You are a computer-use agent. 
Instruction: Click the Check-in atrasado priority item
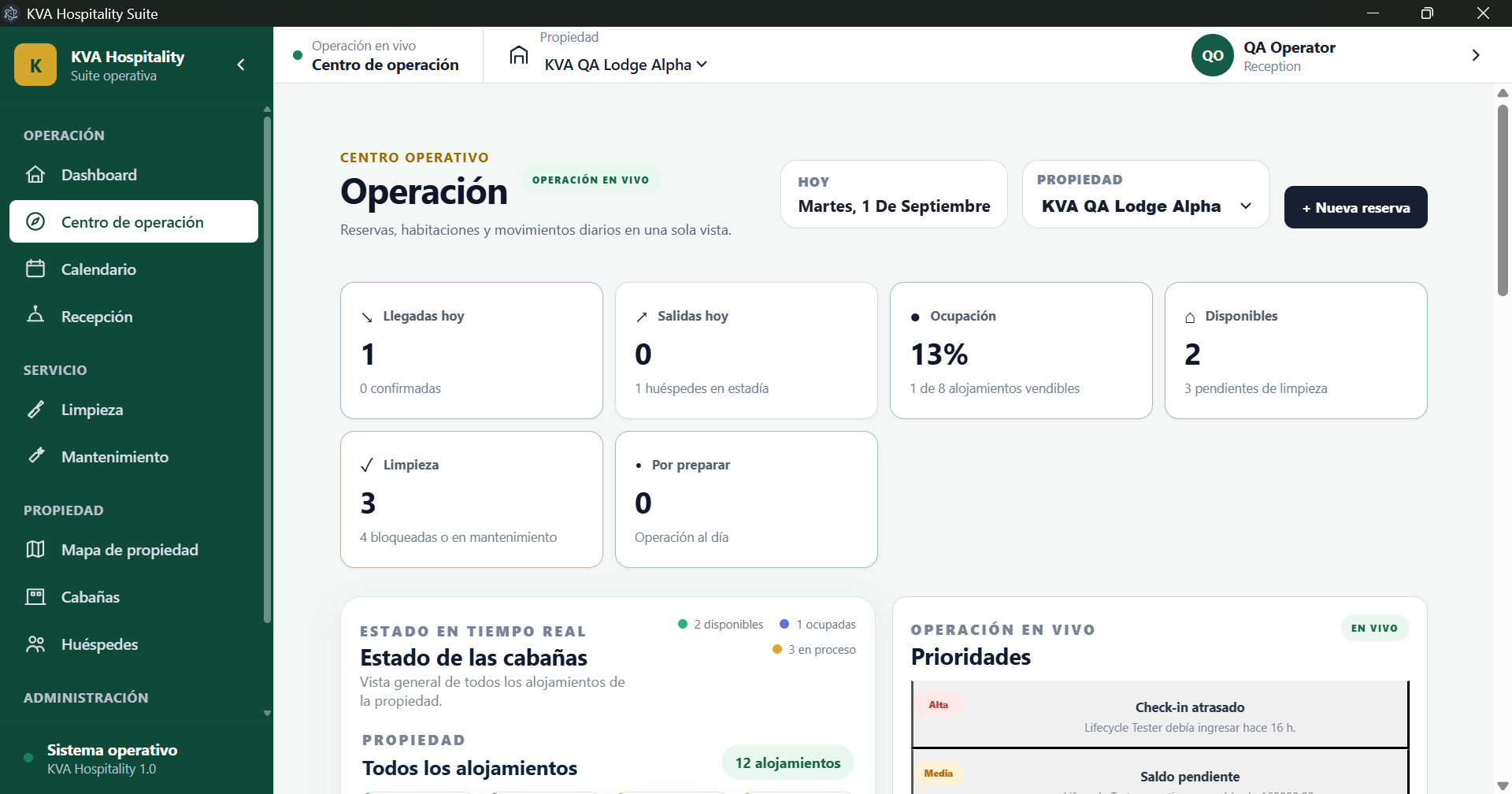(x=1160, y=714)
